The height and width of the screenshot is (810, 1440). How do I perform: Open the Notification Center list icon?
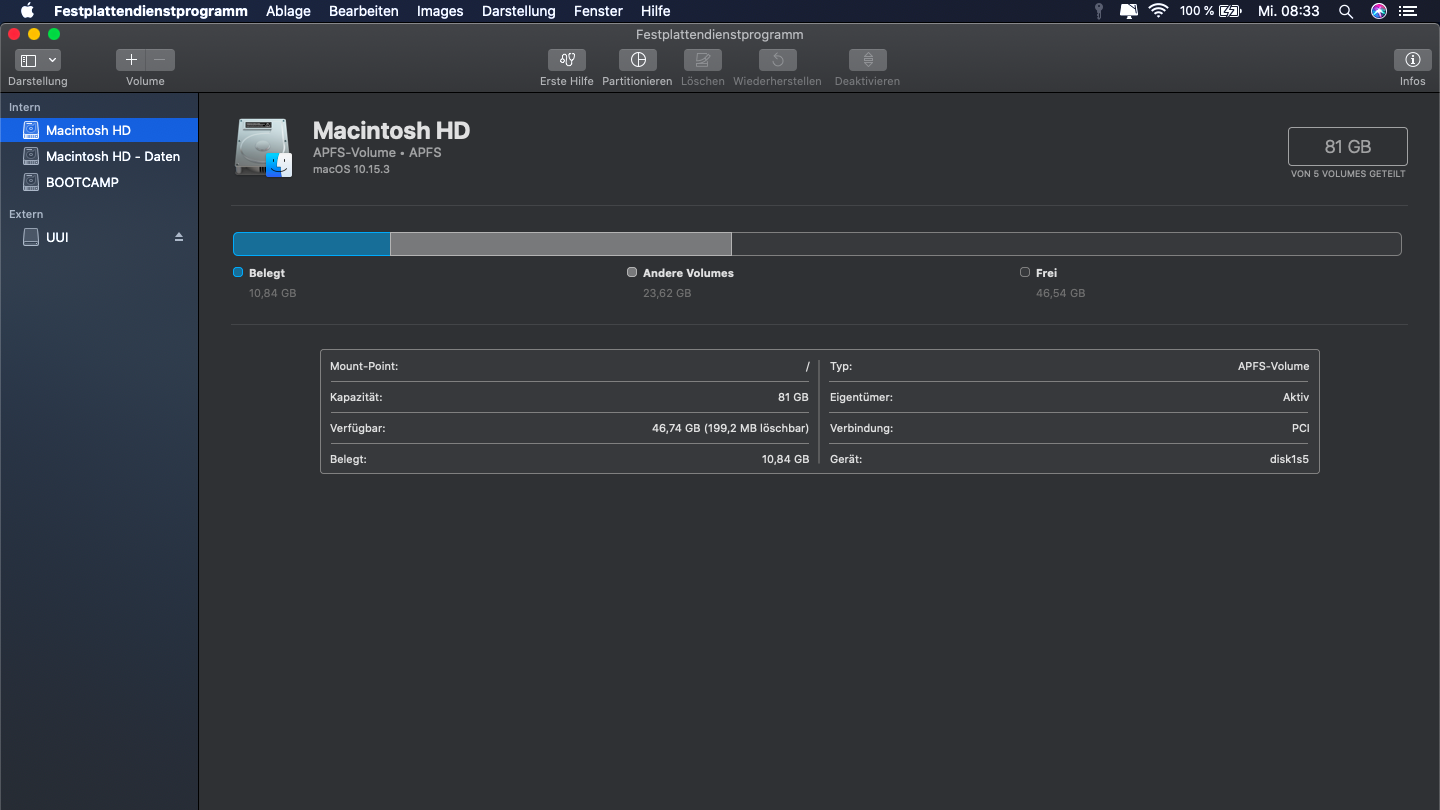(1410, 11)
